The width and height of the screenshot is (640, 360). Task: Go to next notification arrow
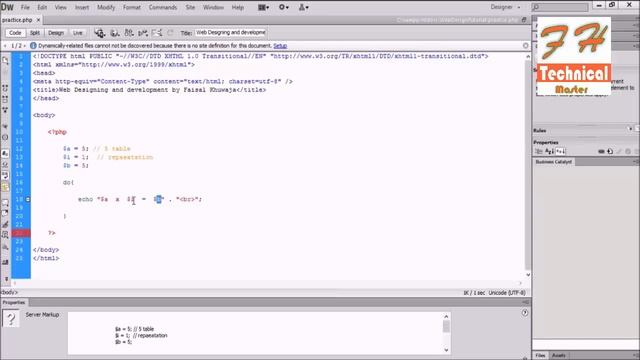tap(24, 46)
